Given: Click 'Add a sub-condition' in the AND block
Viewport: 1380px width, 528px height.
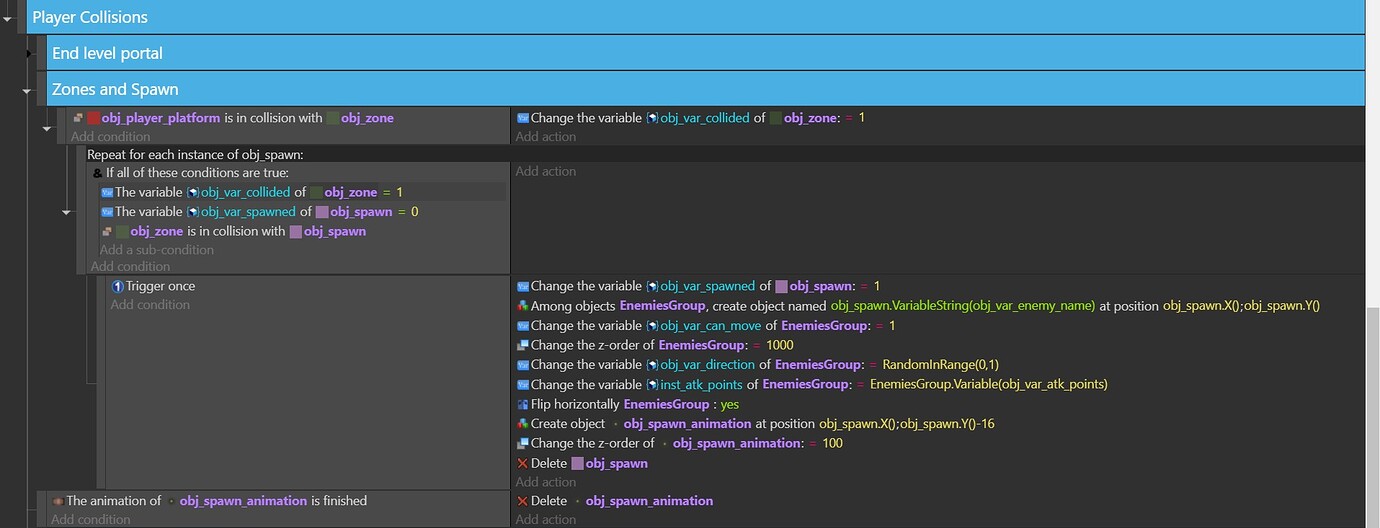Looking at the screenshot, I should (x=157, y=250).
